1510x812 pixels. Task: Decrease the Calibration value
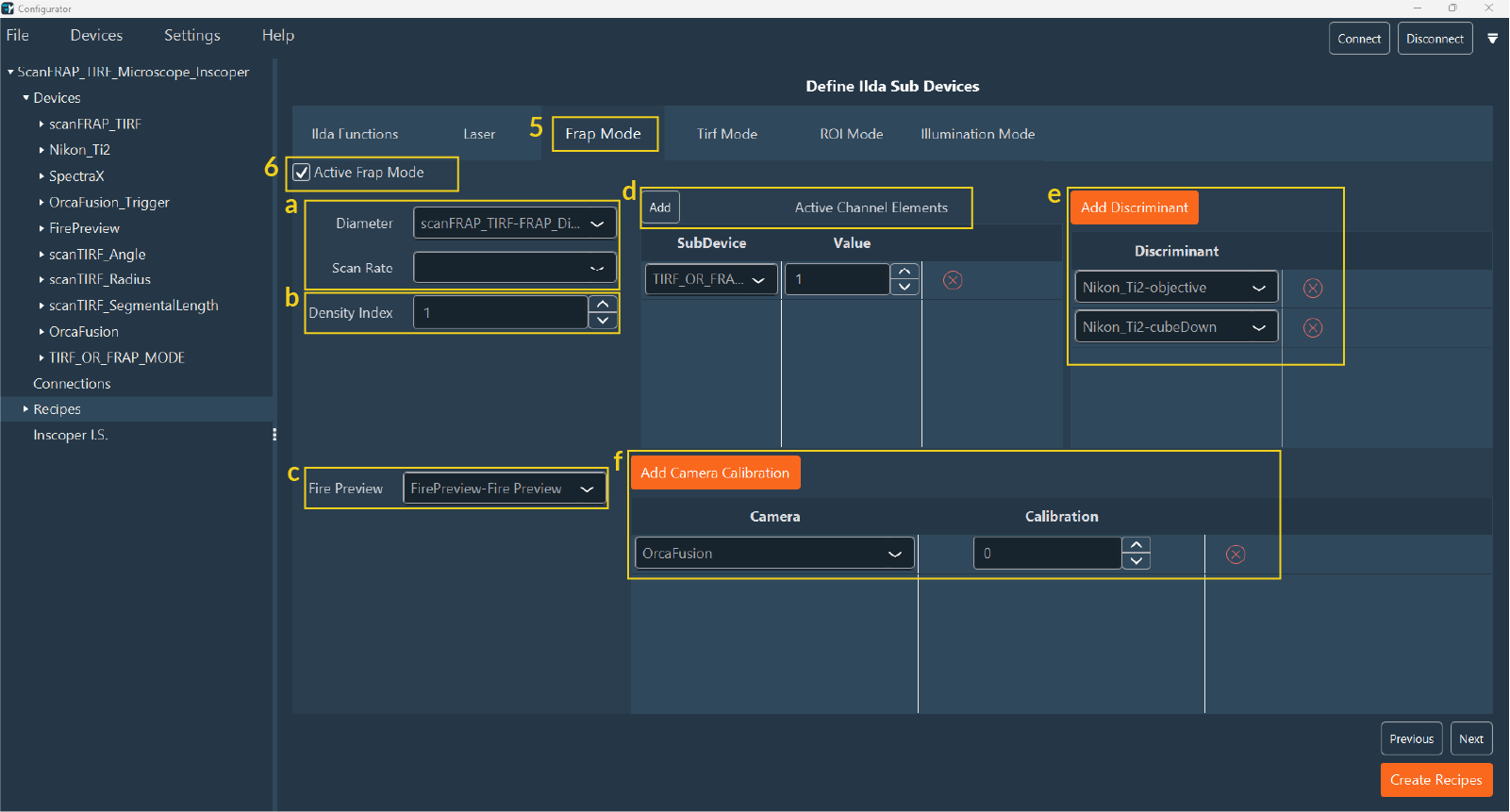click(1137, 561)
